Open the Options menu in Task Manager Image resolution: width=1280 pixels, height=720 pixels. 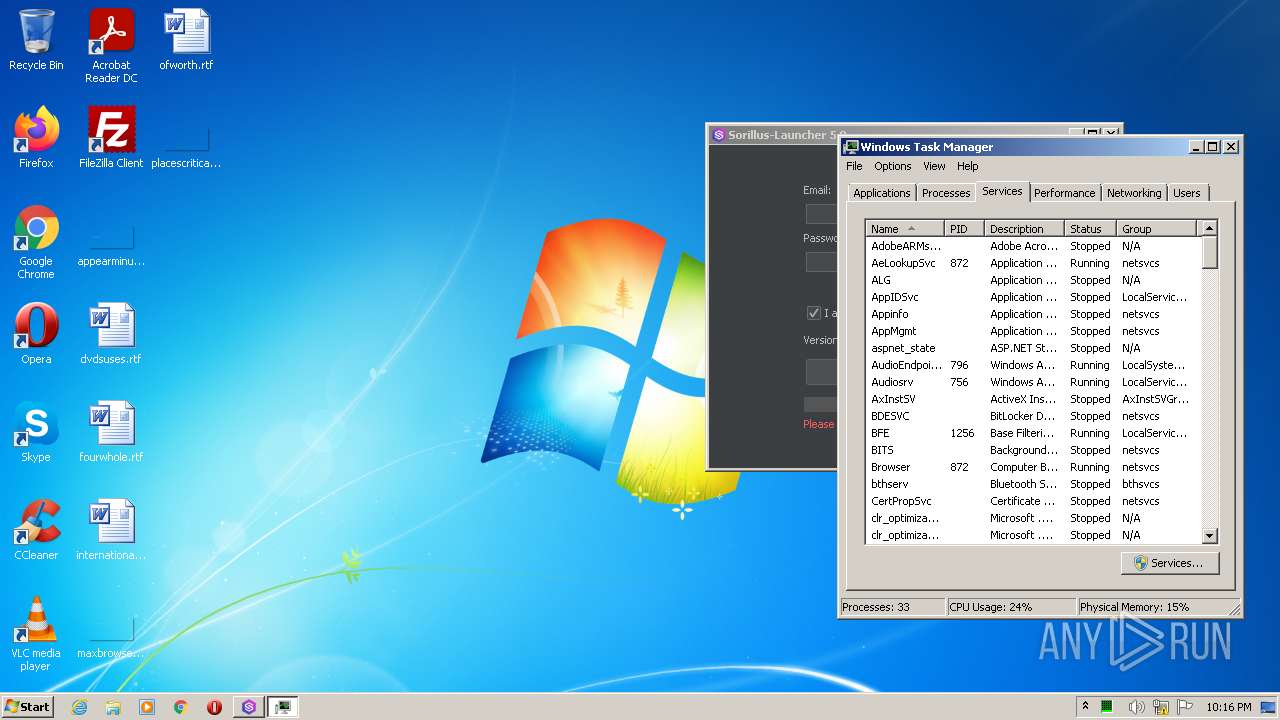point(892,166)
